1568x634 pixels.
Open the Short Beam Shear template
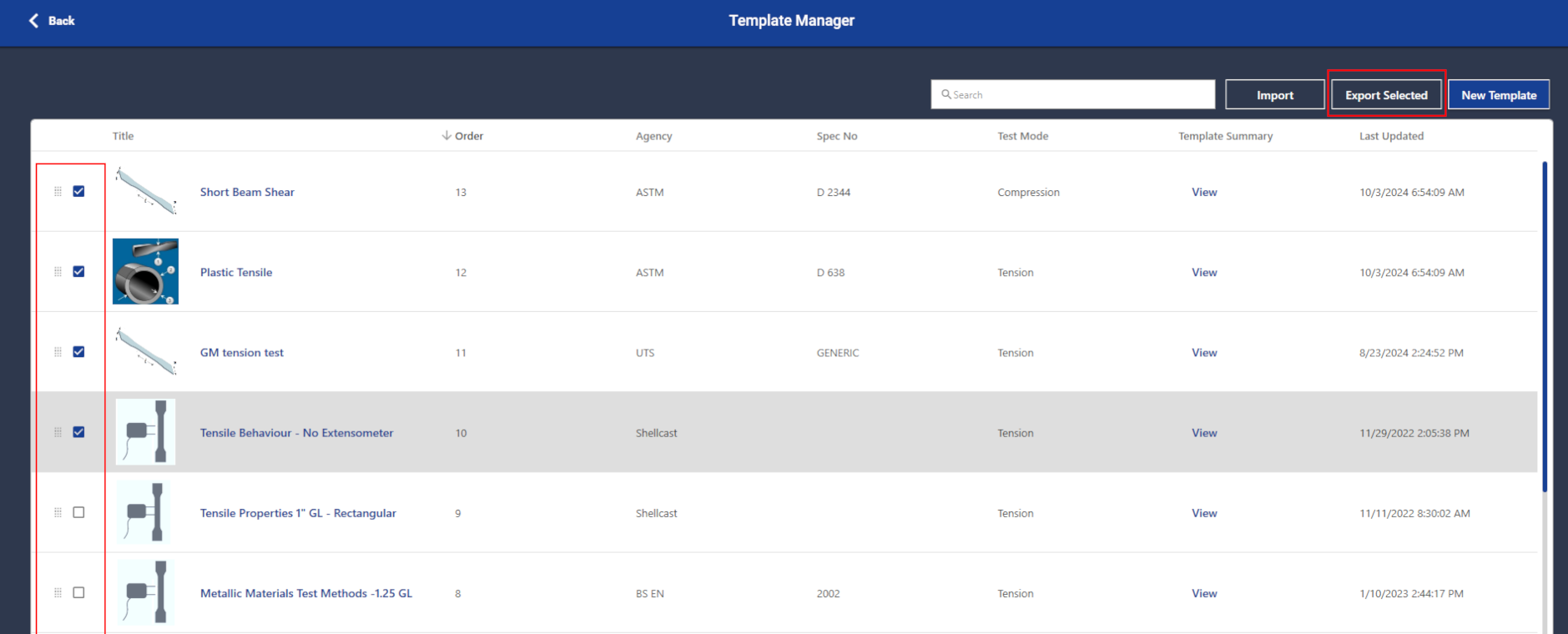pos(247,192)
